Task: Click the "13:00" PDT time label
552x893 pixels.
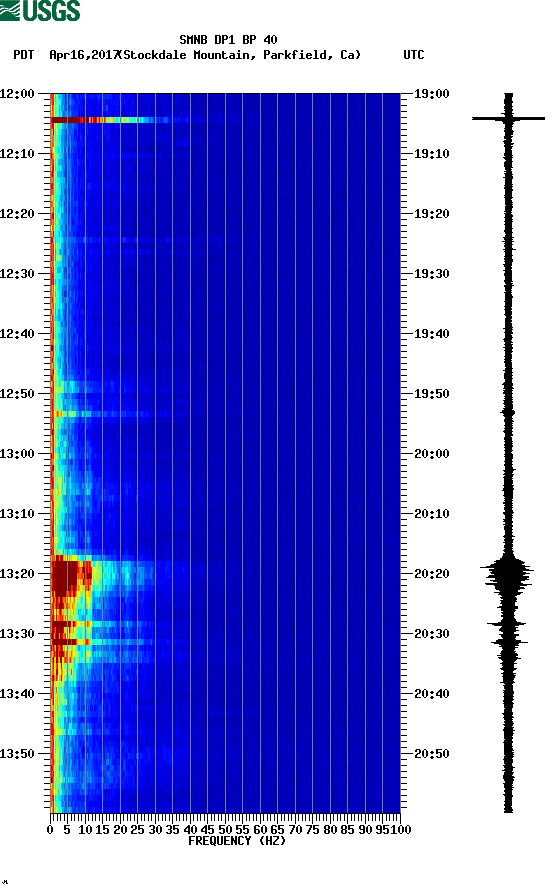Action: click(x=17, y=453)
